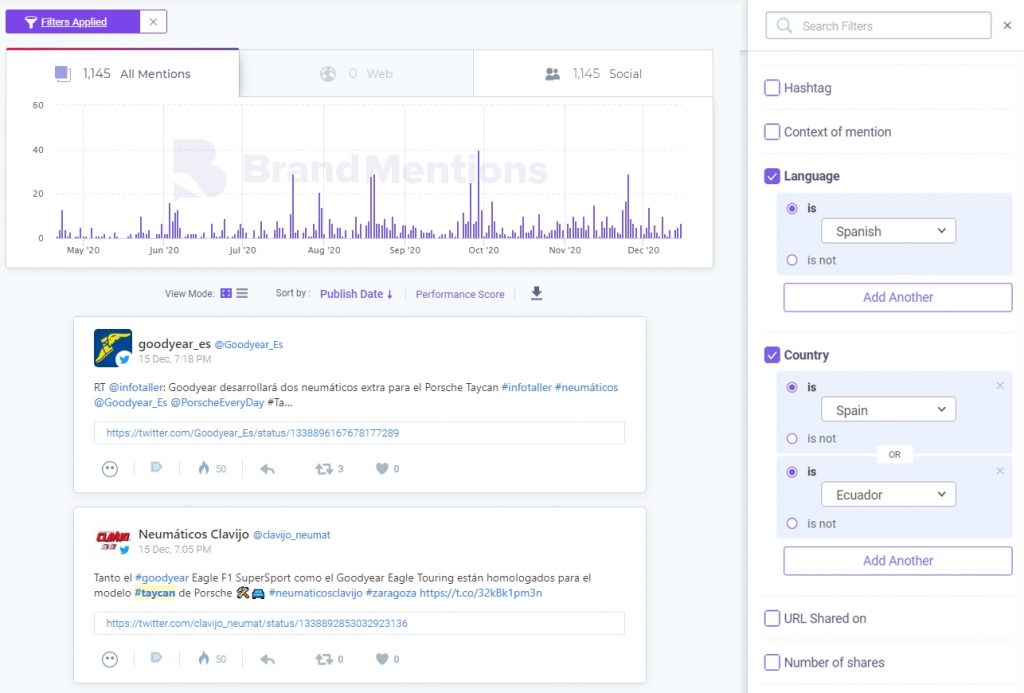Open the @infotaller mention link

[x=136, y=387]
